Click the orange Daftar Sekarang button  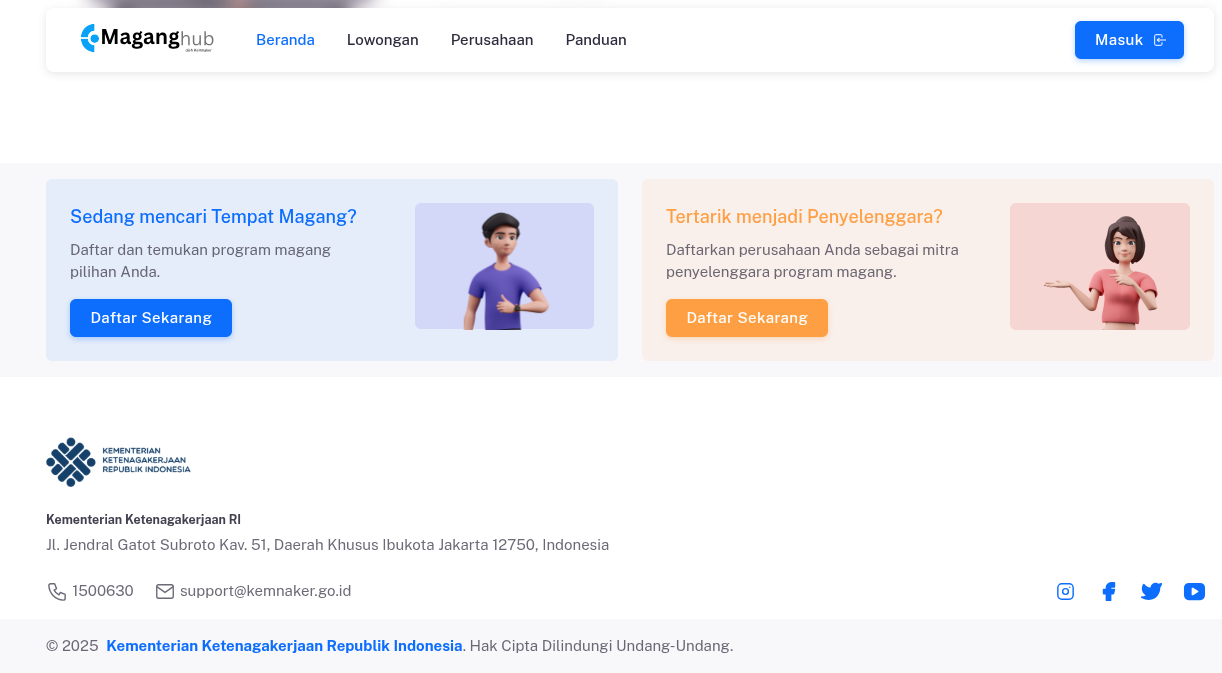pyautogui.click(x=746, y=317)
